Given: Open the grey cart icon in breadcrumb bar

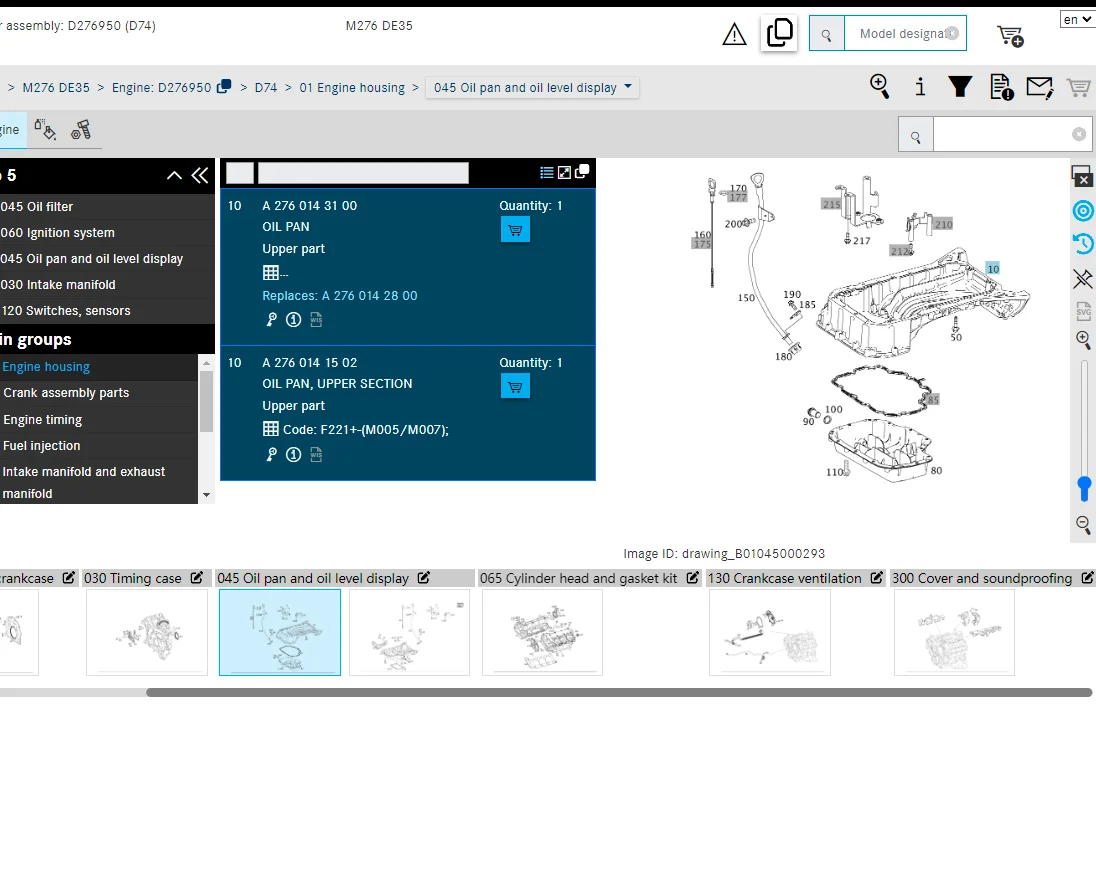Looking at the screenshot, I should coord(1079,87).
